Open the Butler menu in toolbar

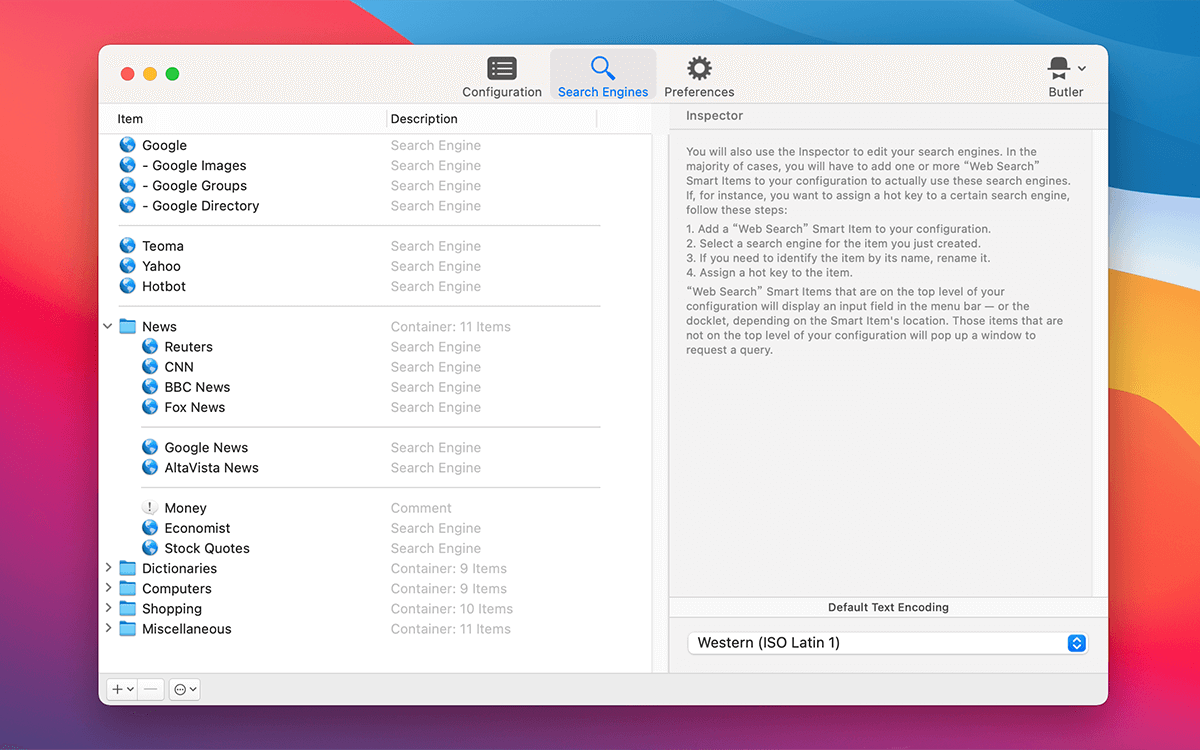pyautogui.click(x=1066, y=77)
